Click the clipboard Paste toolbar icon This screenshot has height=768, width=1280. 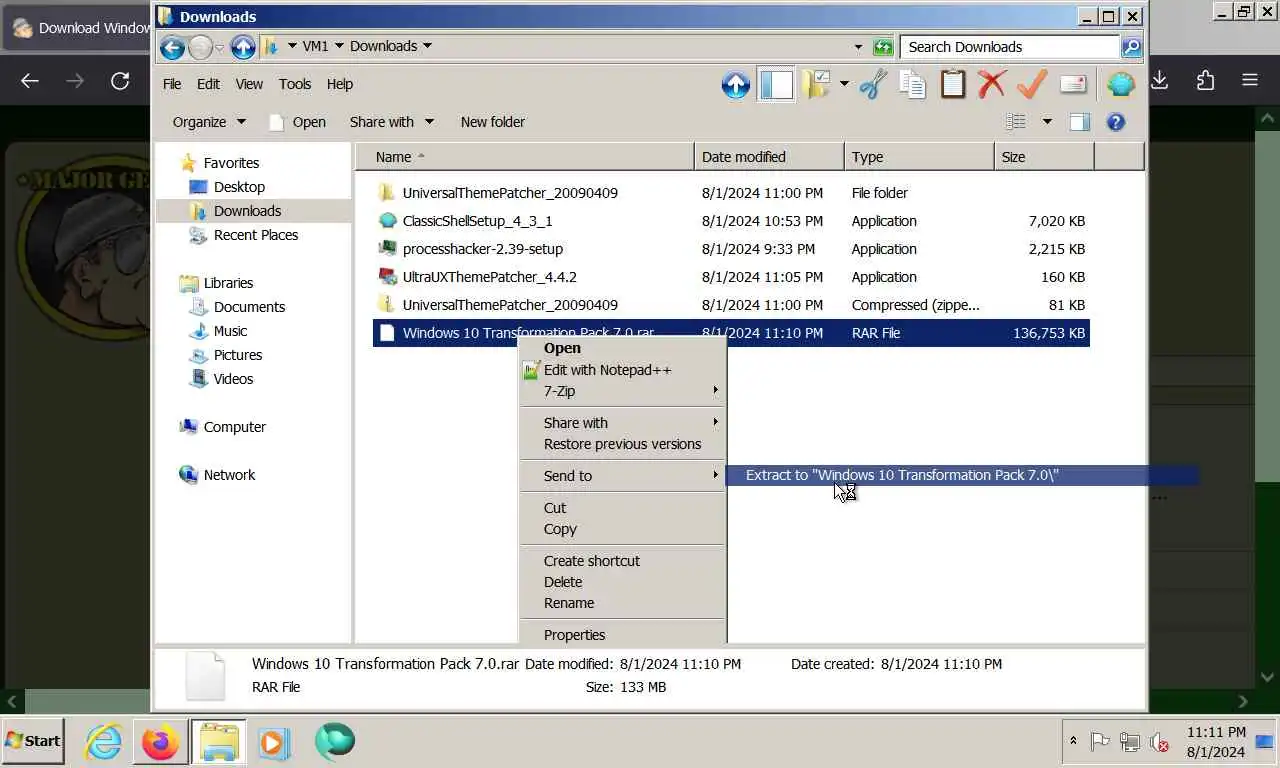coord(952,85)
